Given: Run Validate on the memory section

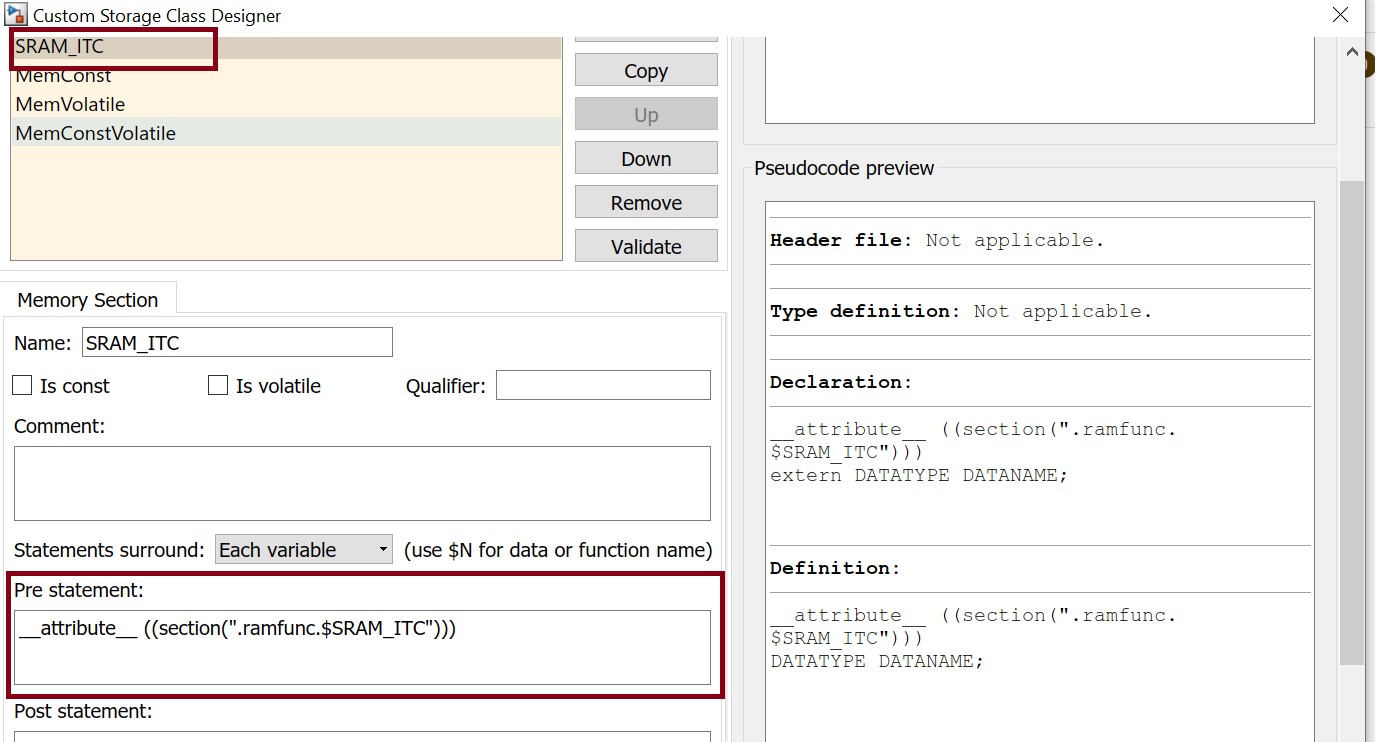Looking at the screenshot, I should tap(646, 247).
